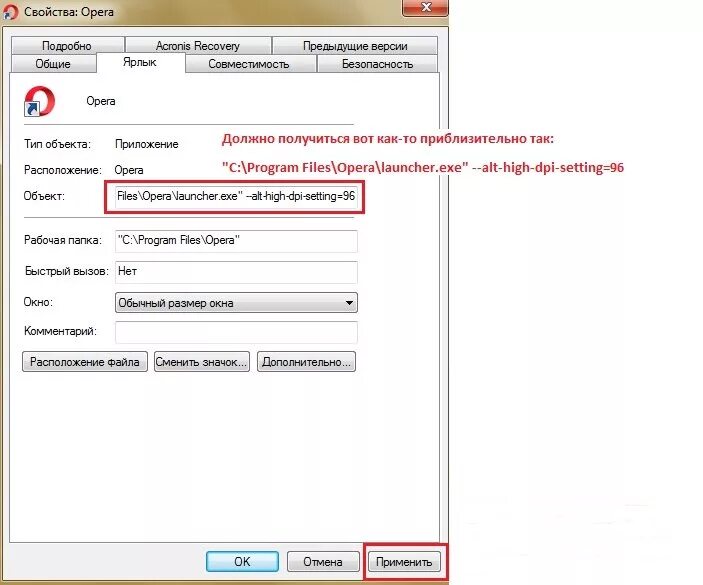The width and height of the screenshot is (703, 585).
Task: Click the Рабочая папка field
Action: (236, 241)
